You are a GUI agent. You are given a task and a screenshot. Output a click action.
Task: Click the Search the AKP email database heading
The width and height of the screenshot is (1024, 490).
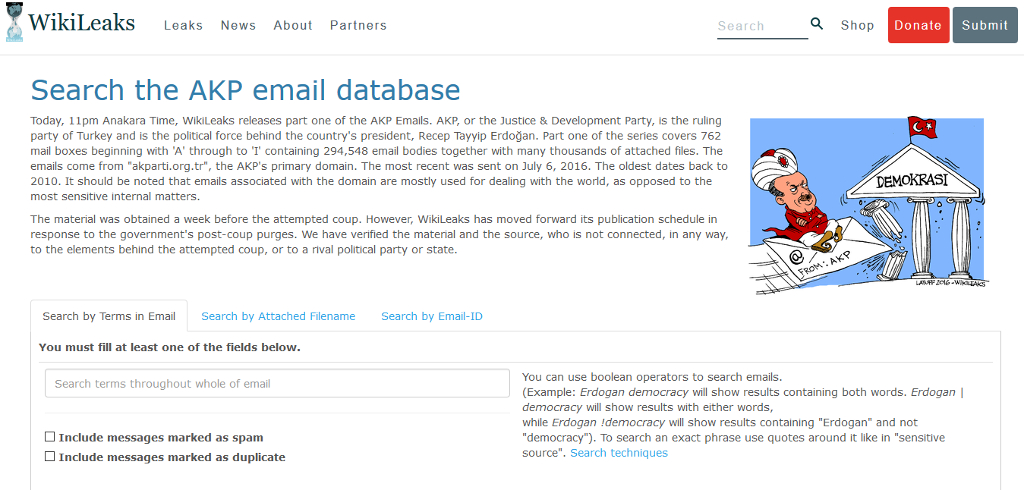point(246,90)
